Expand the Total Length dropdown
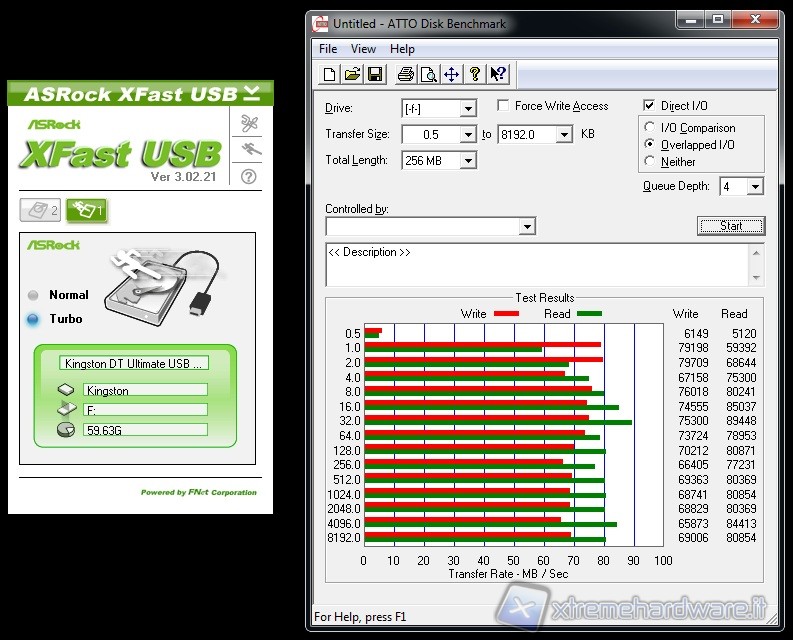 click(468, 160)
